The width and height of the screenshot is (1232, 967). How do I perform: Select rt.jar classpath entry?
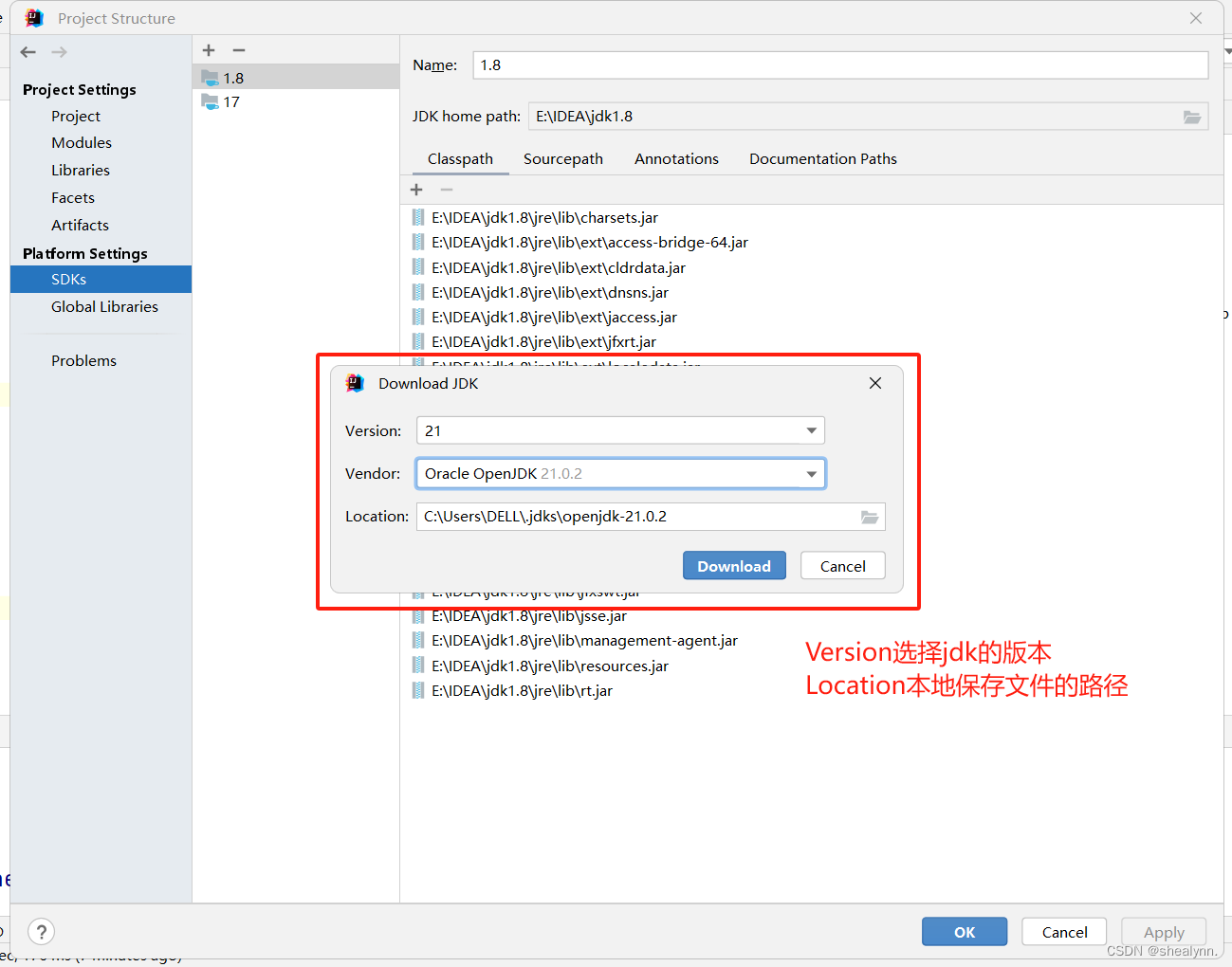[523, 691]
